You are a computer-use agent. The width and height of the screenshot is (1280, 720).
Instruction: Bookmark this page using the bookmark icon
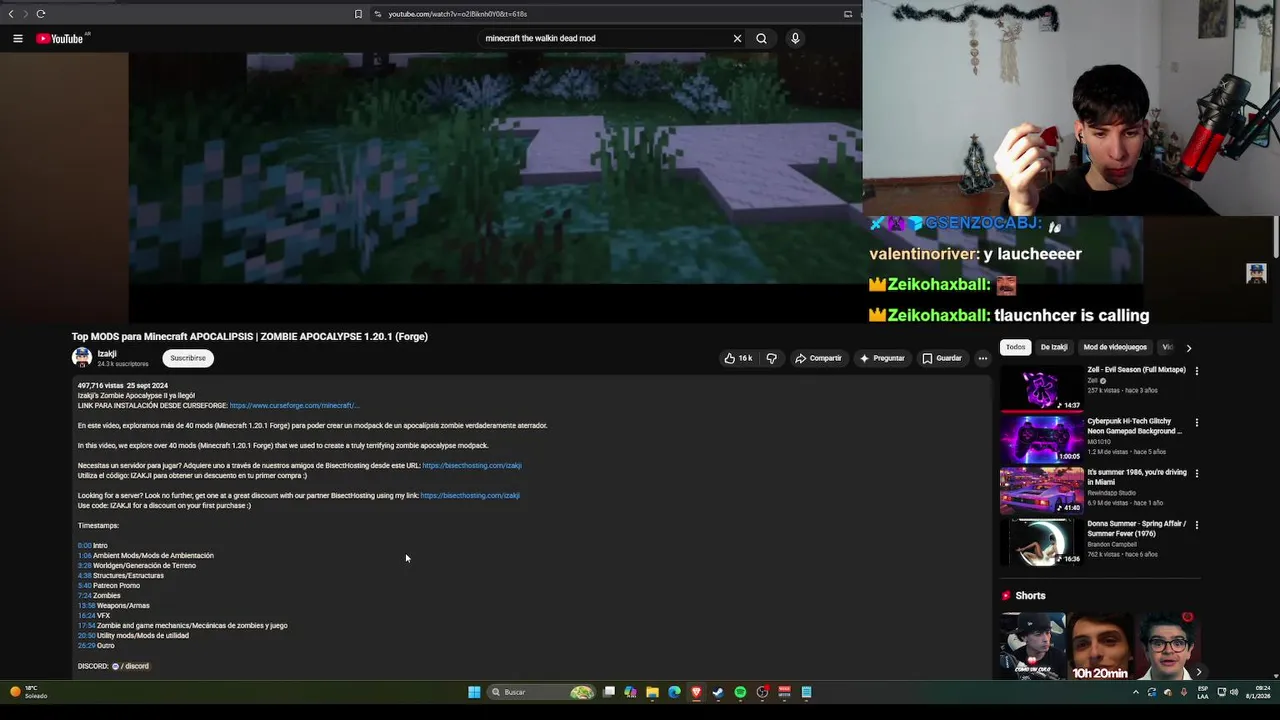click(x=358, y=14)
